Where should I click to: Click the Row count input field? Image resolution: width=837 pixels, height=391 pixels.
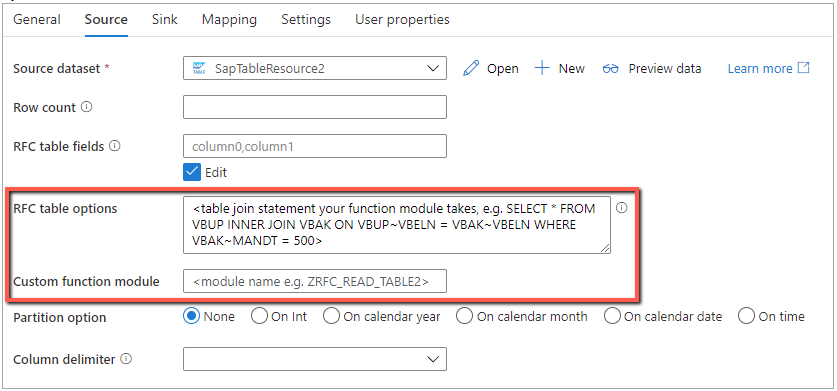315,107
